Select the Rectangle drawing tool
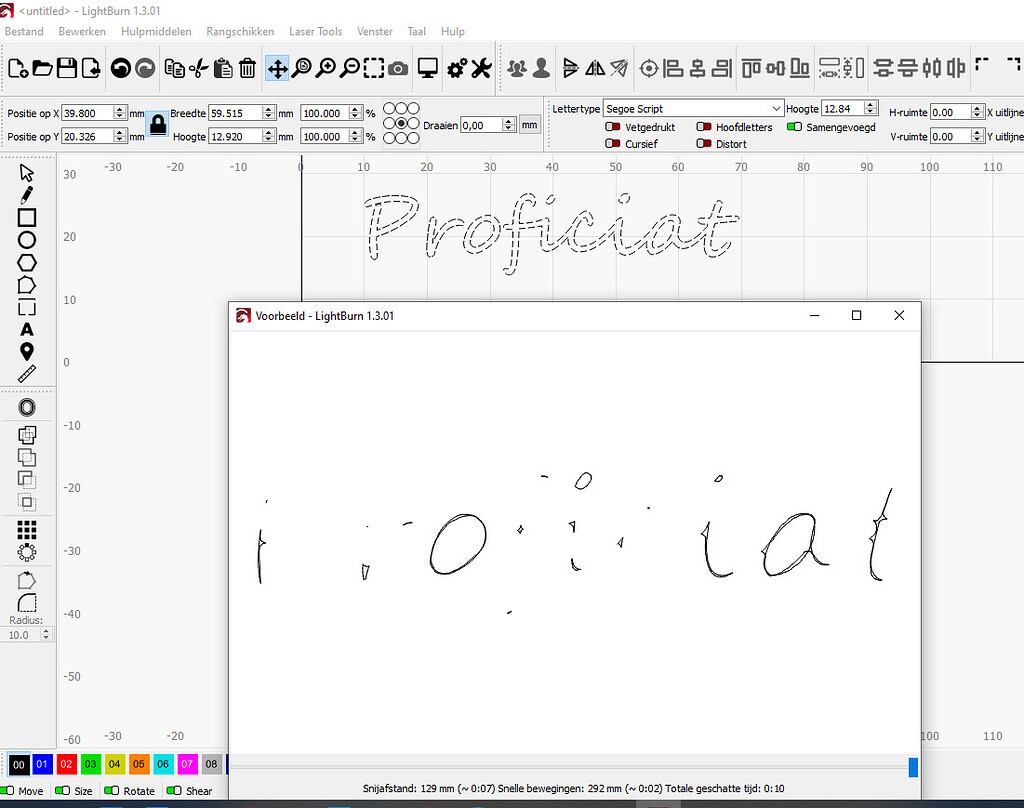The height and width of the screenshot is (808, 1024). coord(27,217)
